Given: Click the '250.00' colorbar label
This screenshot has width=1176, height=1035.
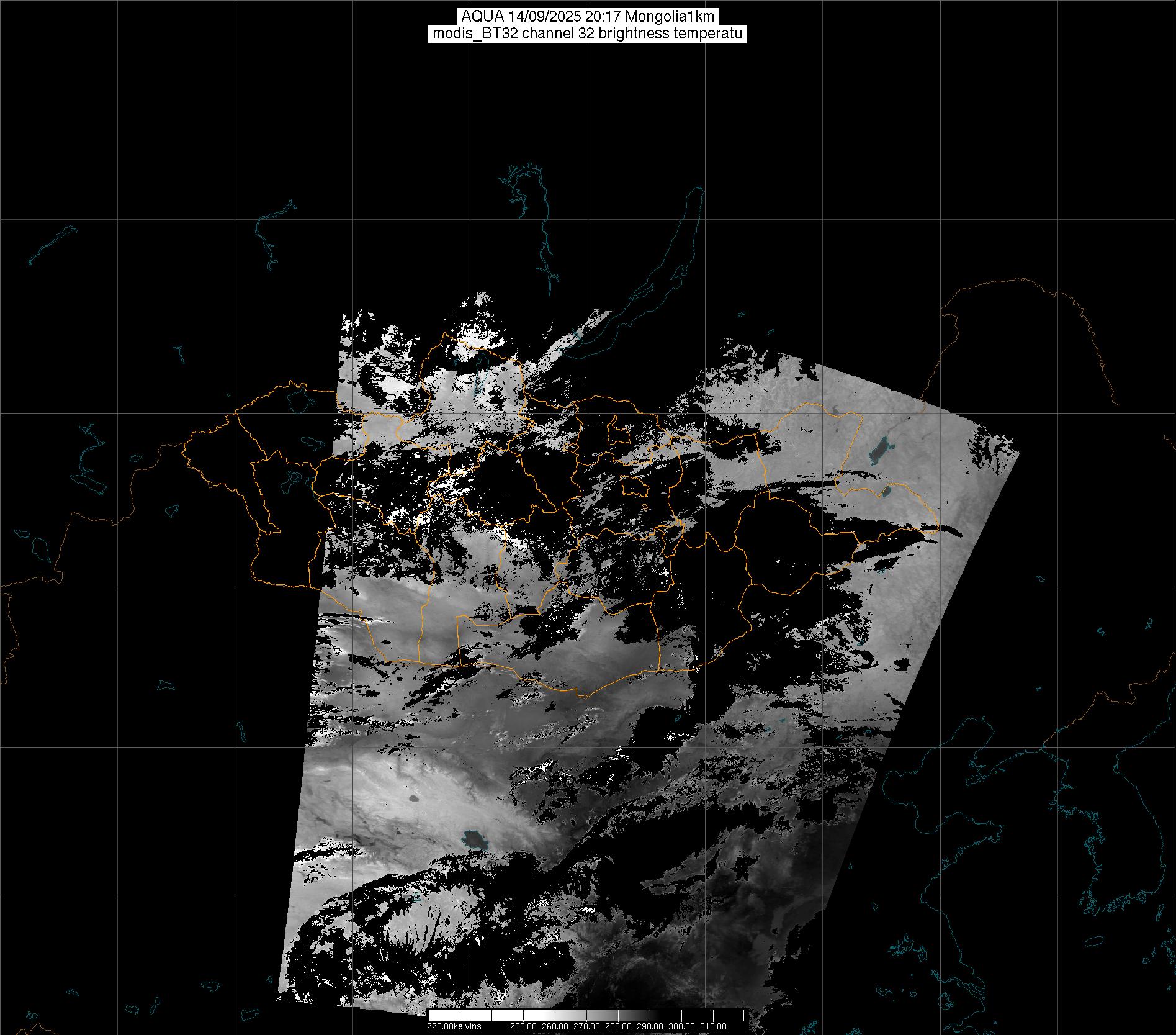Looking at the screenshot, I should (x=523, y=1026).
